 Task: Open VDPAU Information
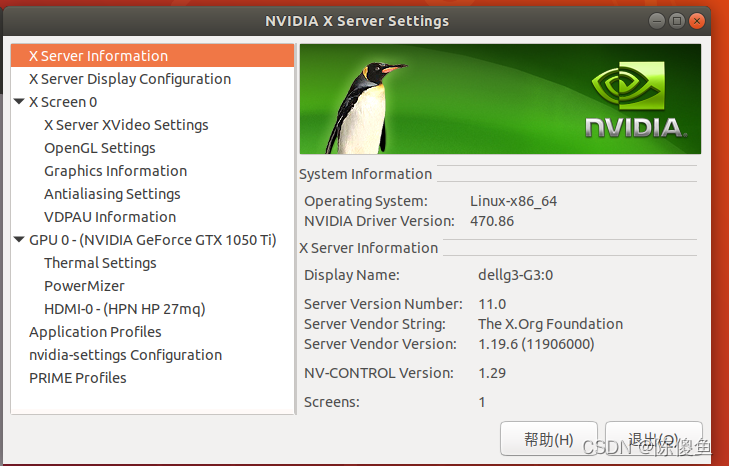152,217
